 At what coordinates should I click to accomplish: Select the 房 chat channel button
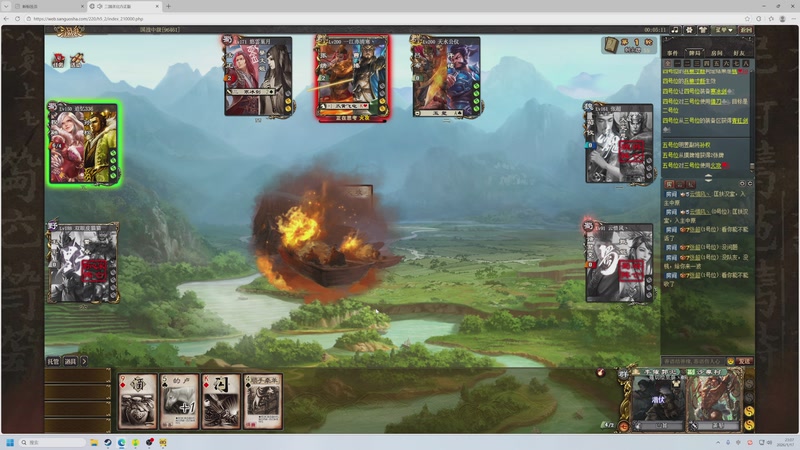(669, 184)
